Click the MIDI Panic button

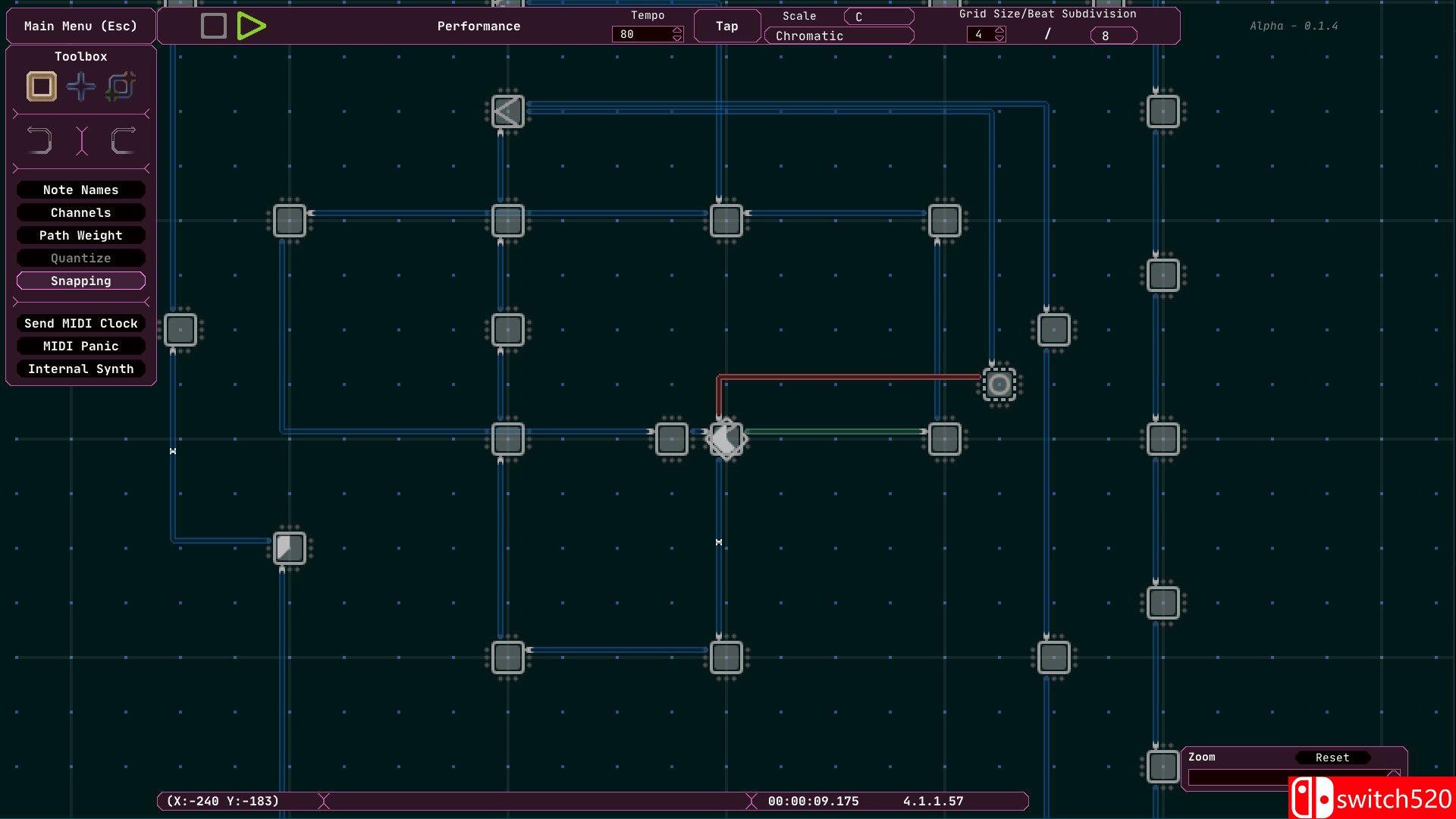point(81,347)
